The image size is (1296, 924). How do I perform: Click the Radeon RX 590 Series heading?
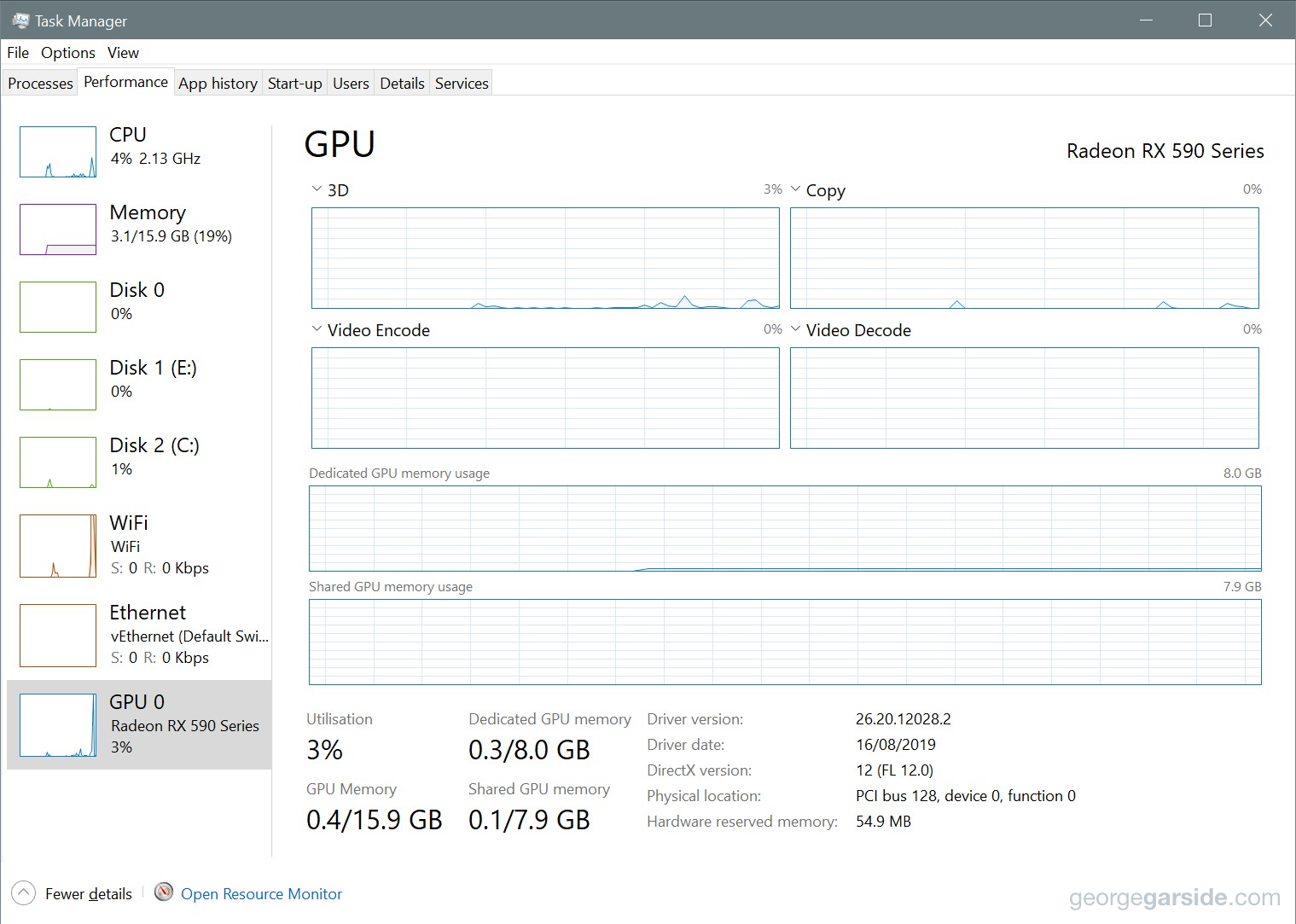click(x=1165, y=151)
